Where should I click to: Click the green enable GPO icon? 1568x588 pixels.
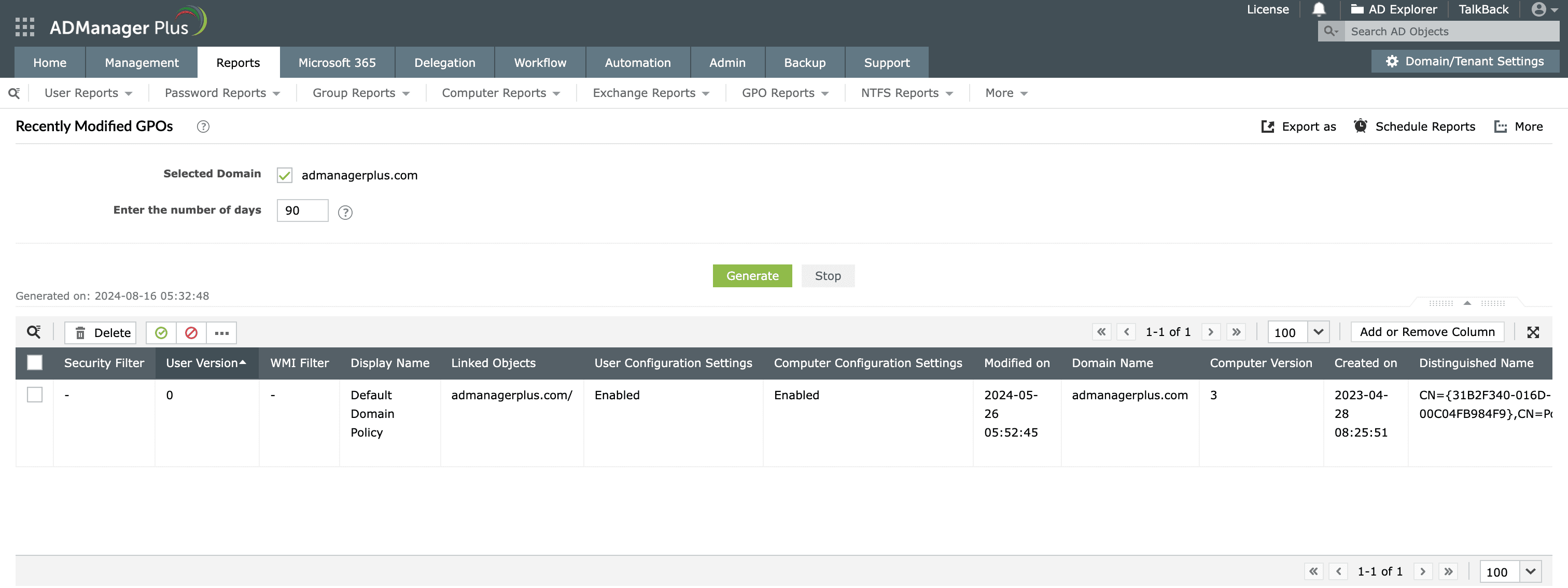pyautogui.click(x=161, y=332)
